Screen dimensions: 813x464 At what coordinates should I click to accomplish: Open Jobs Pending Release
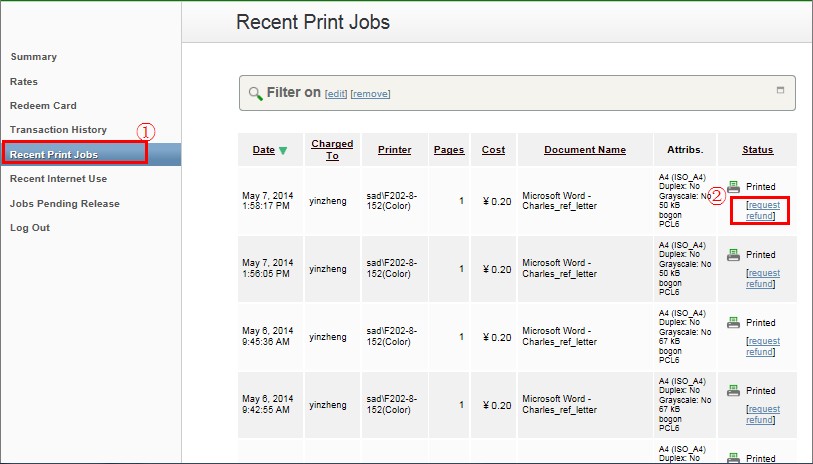tap(65, 203)
